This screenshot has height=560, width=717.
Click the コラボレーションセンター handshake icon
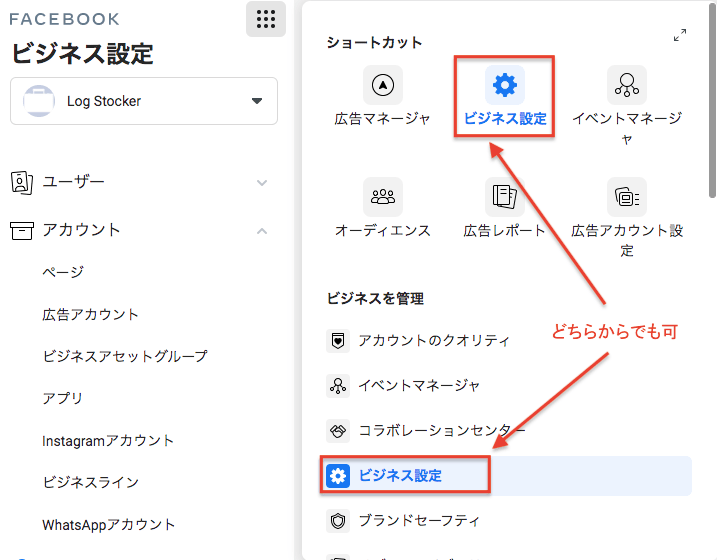(x=338, y=431)
